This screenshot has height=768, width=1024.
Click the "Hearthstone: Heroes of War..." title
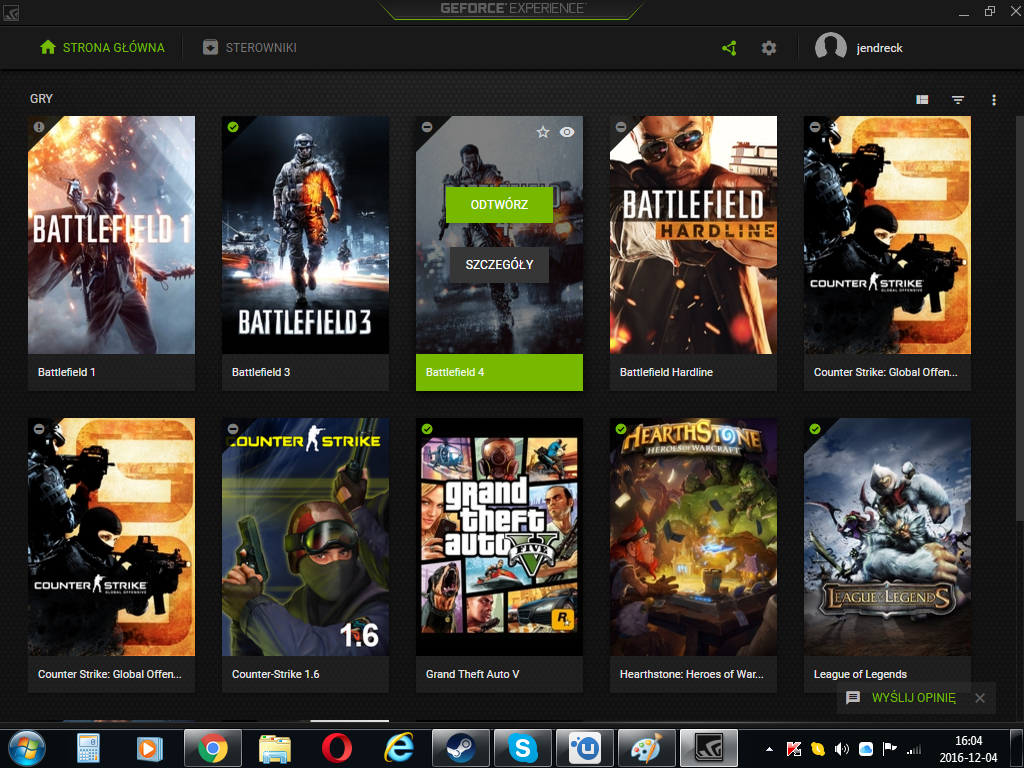click(691, 674)
